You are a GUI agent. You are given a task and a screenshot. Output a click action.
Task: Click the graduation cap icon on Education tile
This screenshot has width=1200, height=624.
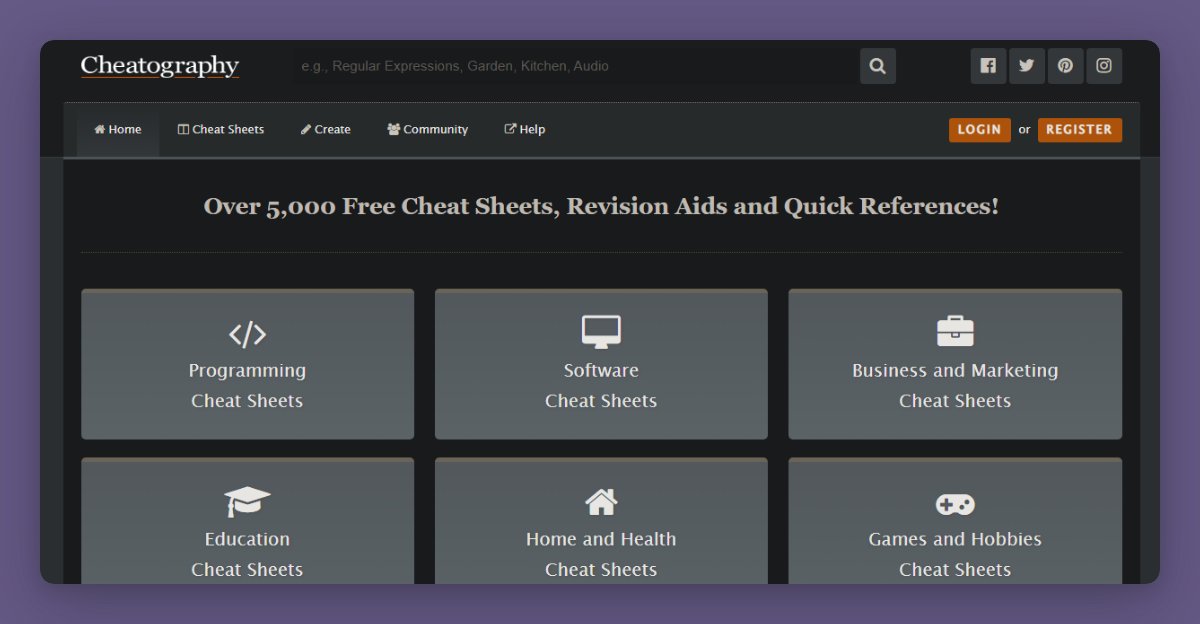pyautogui.click(x=247, y=500)
